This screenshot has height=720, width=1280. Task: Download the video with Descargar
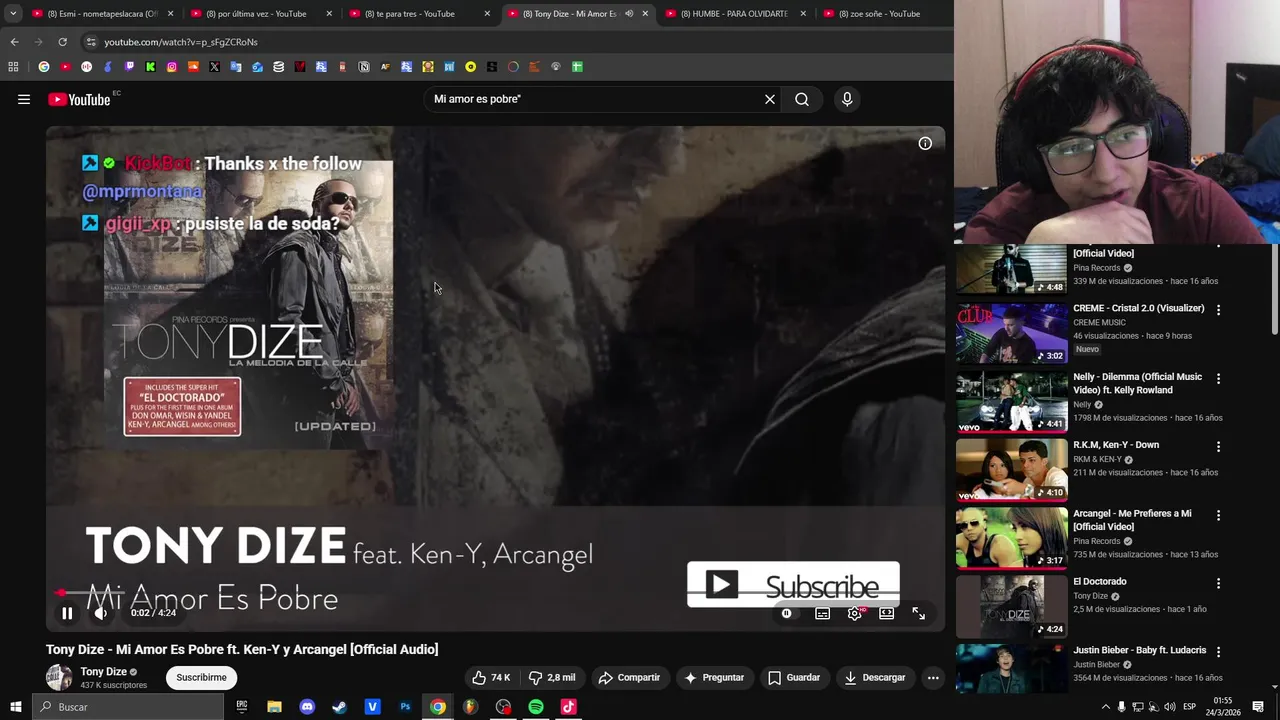pyautogui.click(x=874, y=677)
